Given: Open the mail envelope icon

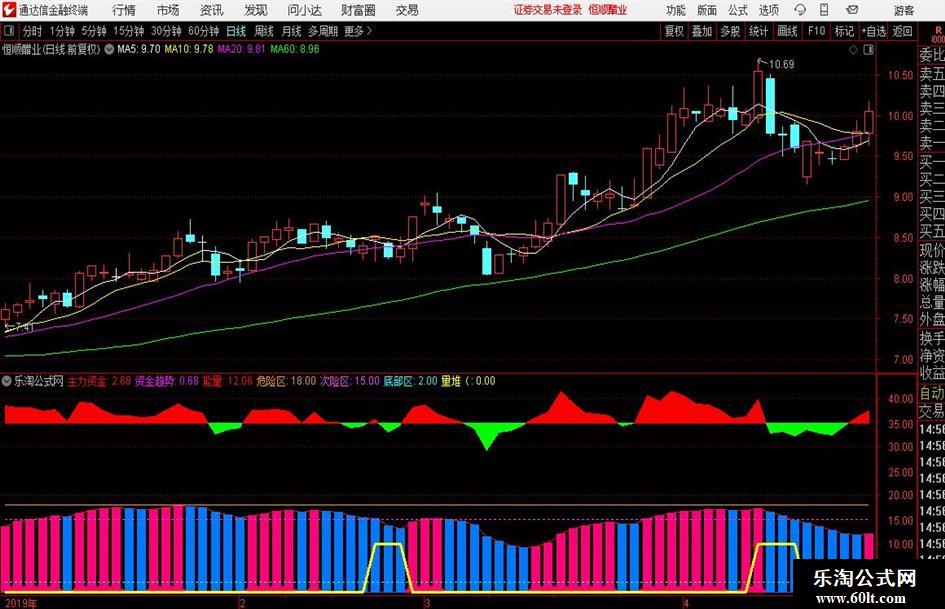Looking at the screenshot, I should pos(852,10).
